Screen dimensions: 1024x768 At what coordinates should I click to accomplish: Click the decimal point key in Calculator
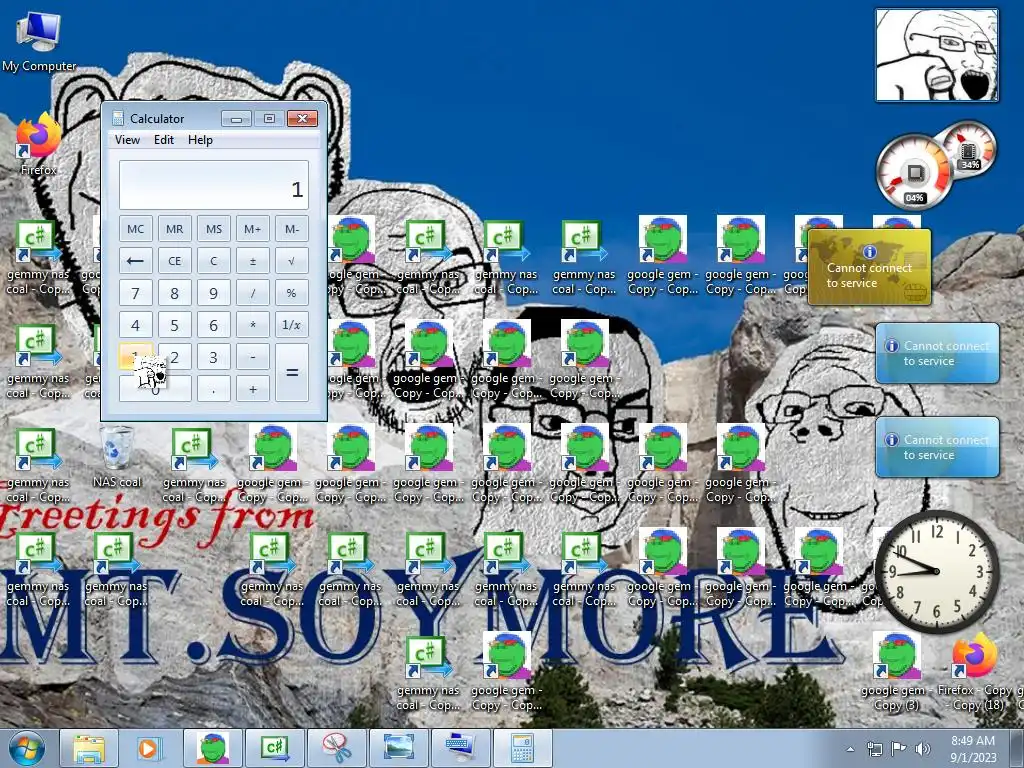[x=214, y=389]
